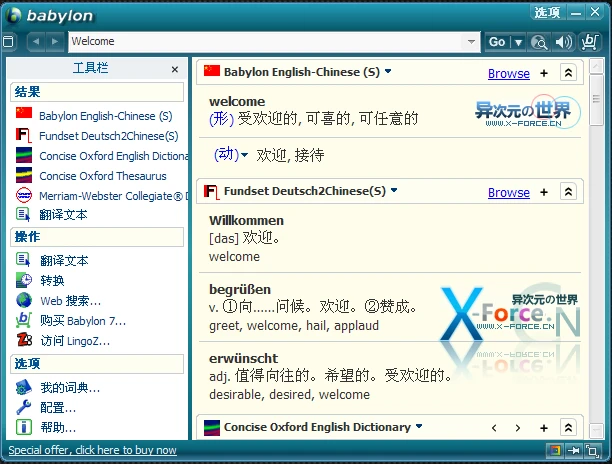This screenshot has width=612, height=464.
Task: Click the Merriam-Webster logo icon
Action: tap(24, 195)
